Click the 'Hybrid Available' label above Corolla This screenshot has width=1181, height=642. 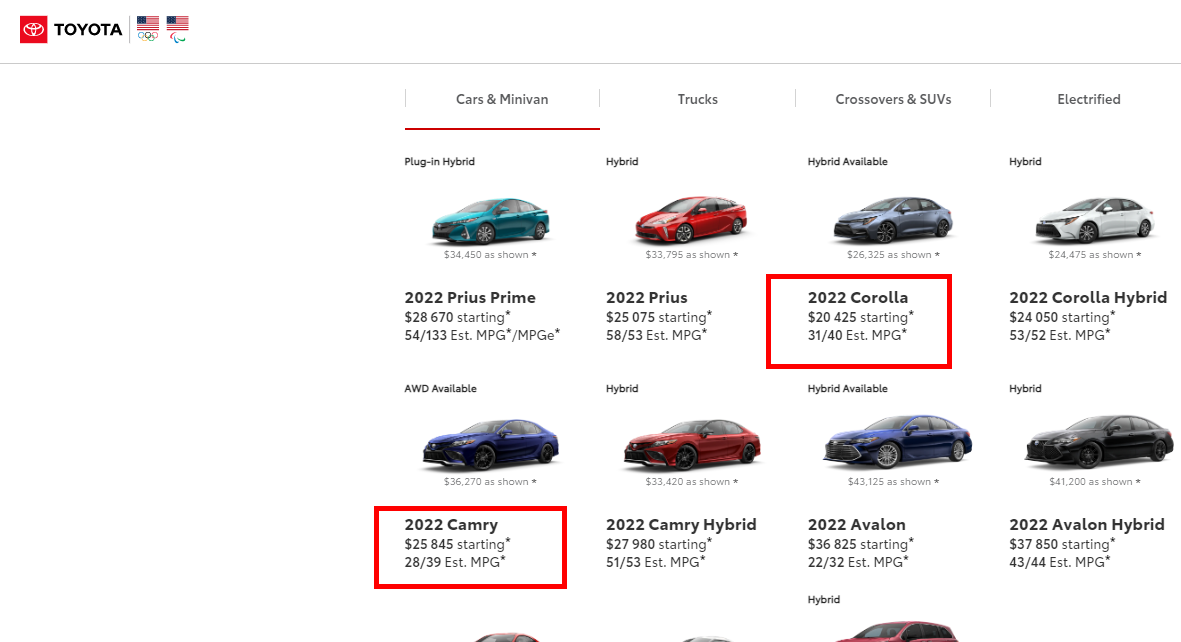(847, 162)
